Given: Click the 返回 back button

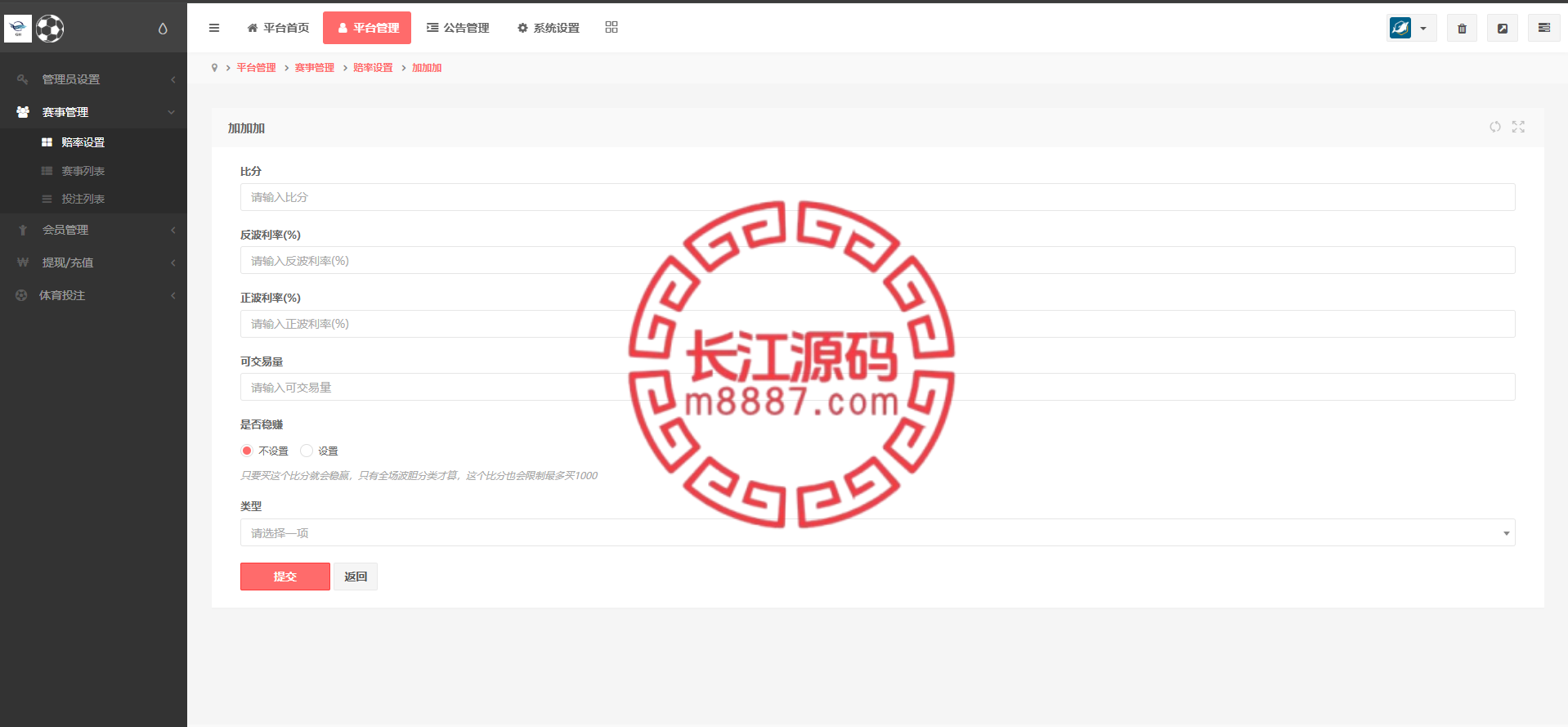Looking at the screenshot, I should [356, 577].
